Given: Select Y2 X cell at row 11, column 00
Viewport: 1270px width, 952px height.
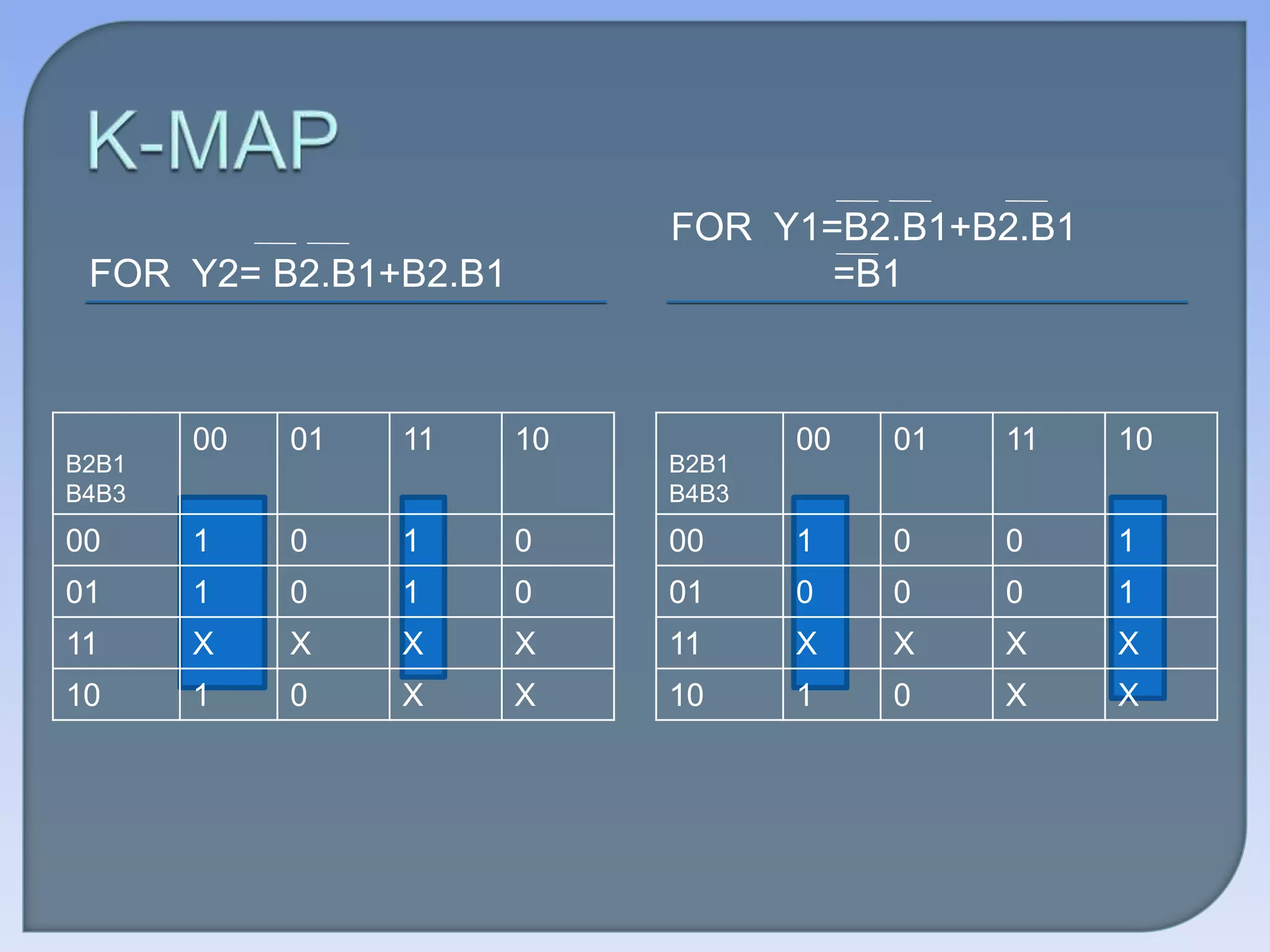Looking at the screenshot, I should pyautogui.click(x=228, y=643).
